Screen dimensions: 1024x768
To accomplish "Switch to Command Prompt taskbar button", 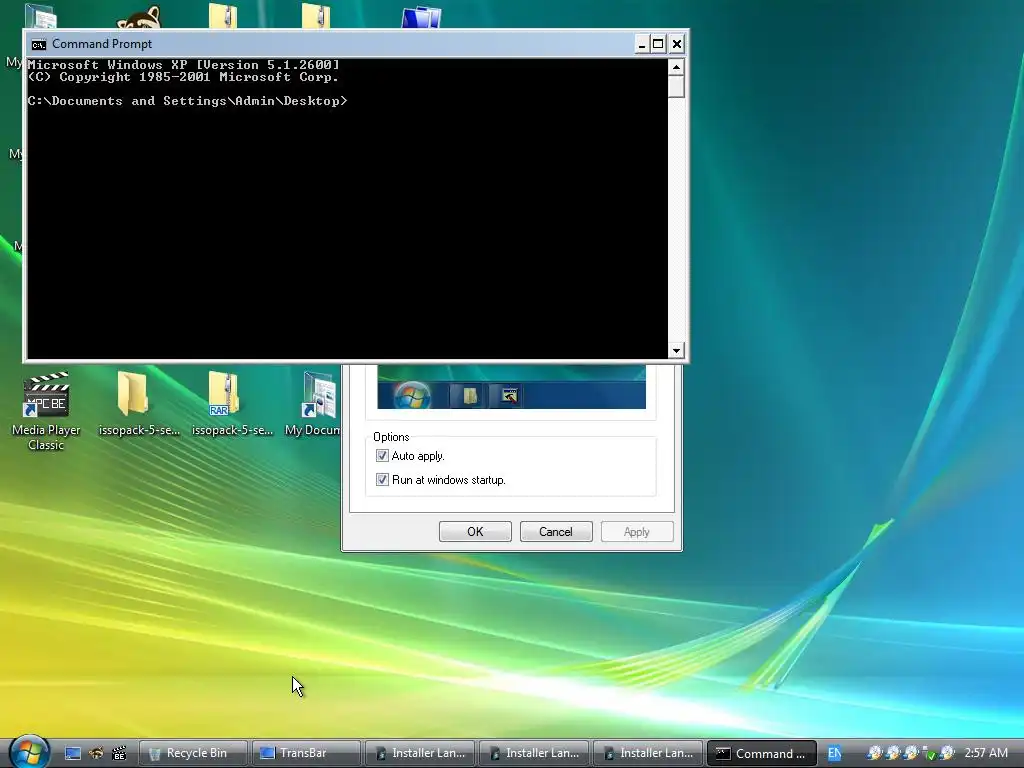I will tap(761, 754).
